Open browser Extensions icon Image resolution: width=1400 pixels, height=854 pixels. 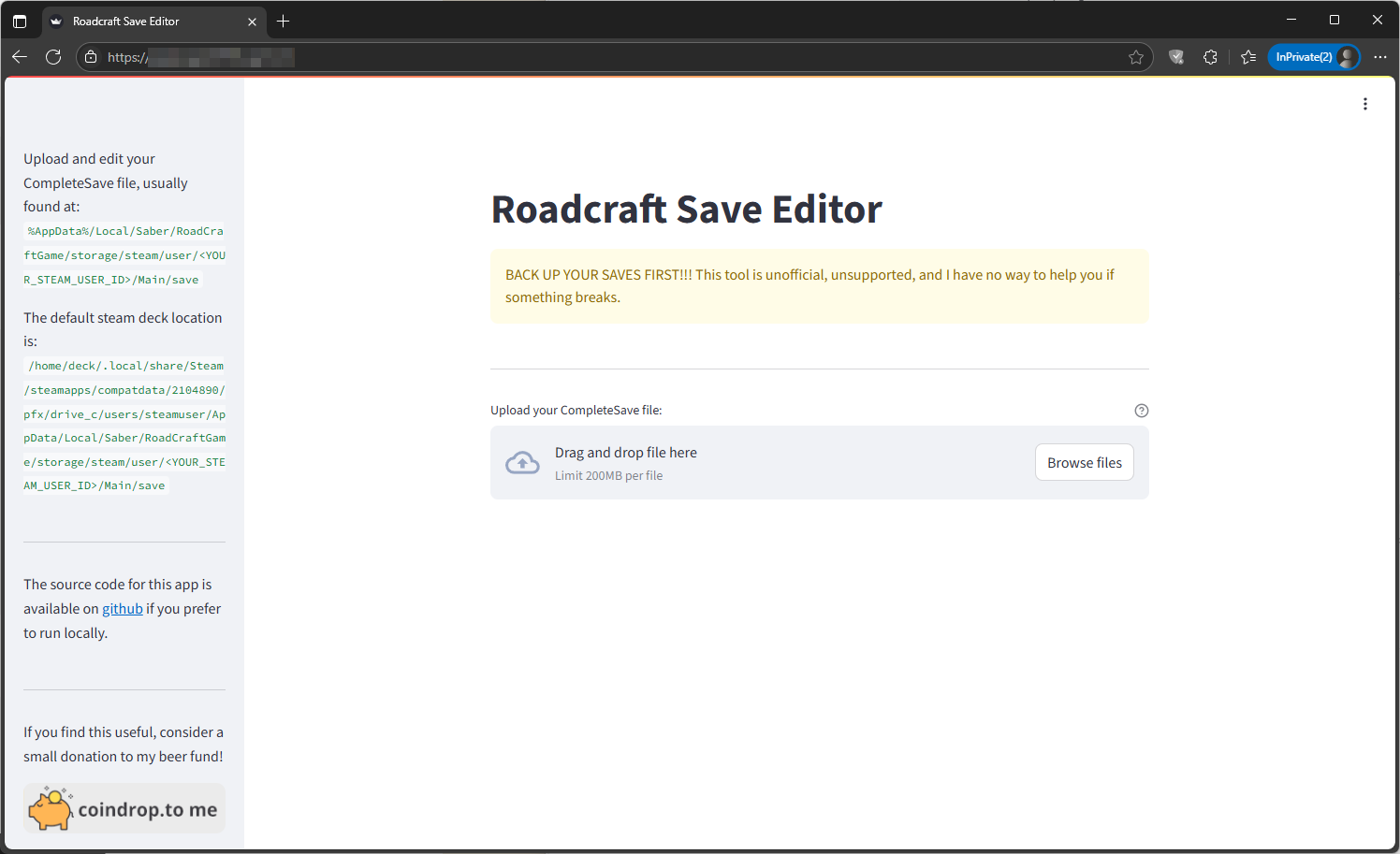[x=1210, y=57]
